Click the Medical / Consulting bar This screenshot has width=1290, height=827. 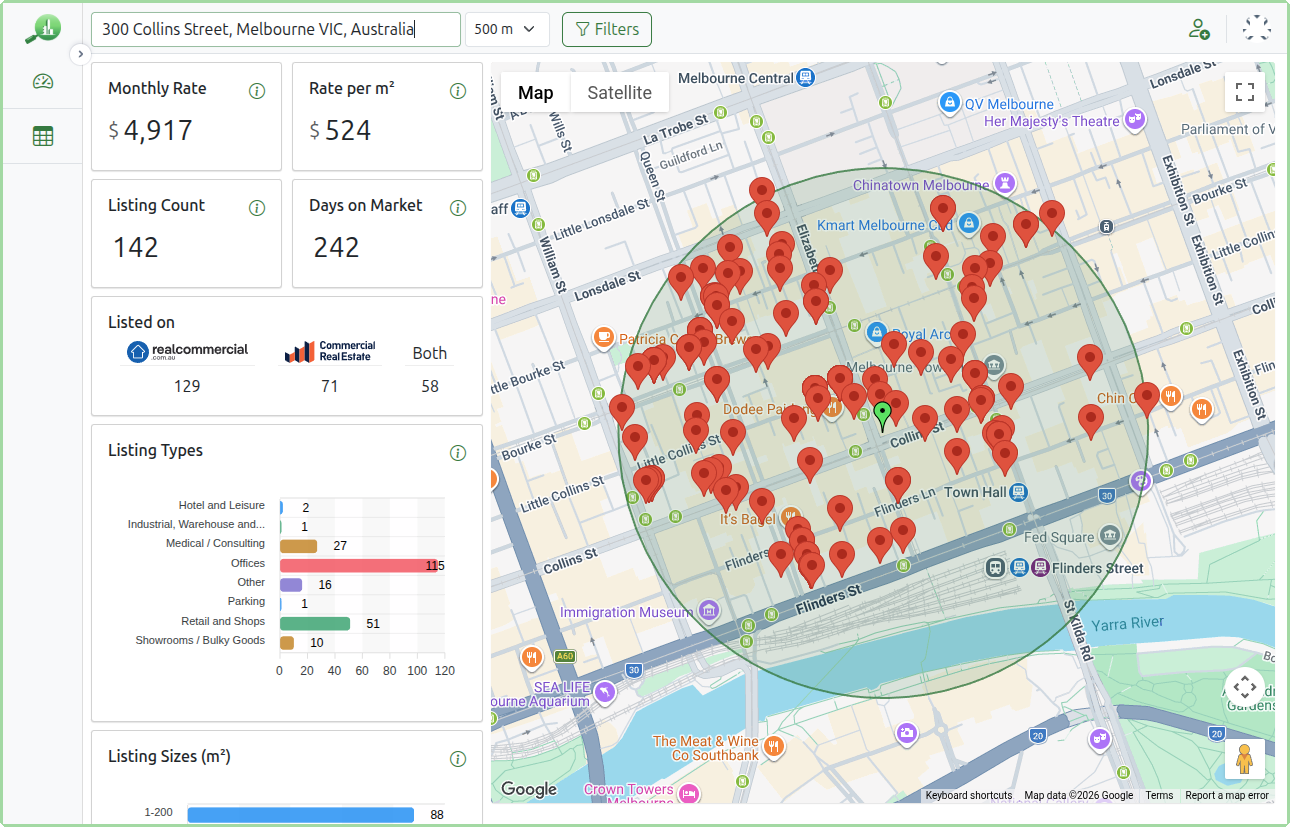pos(299,546)
